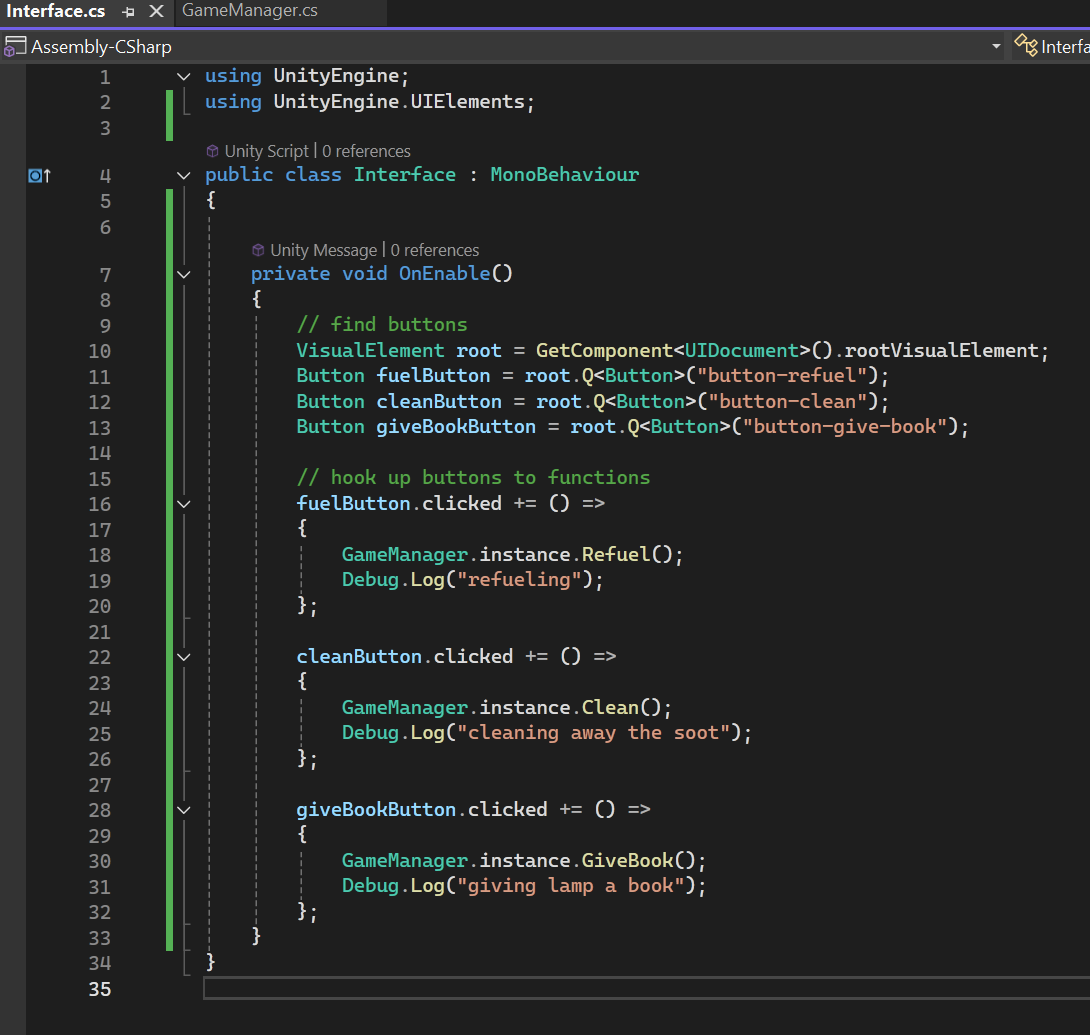Place the cursor on empty line 35
Viewport: 1090px width, 1035px height.
click(646, 988)
